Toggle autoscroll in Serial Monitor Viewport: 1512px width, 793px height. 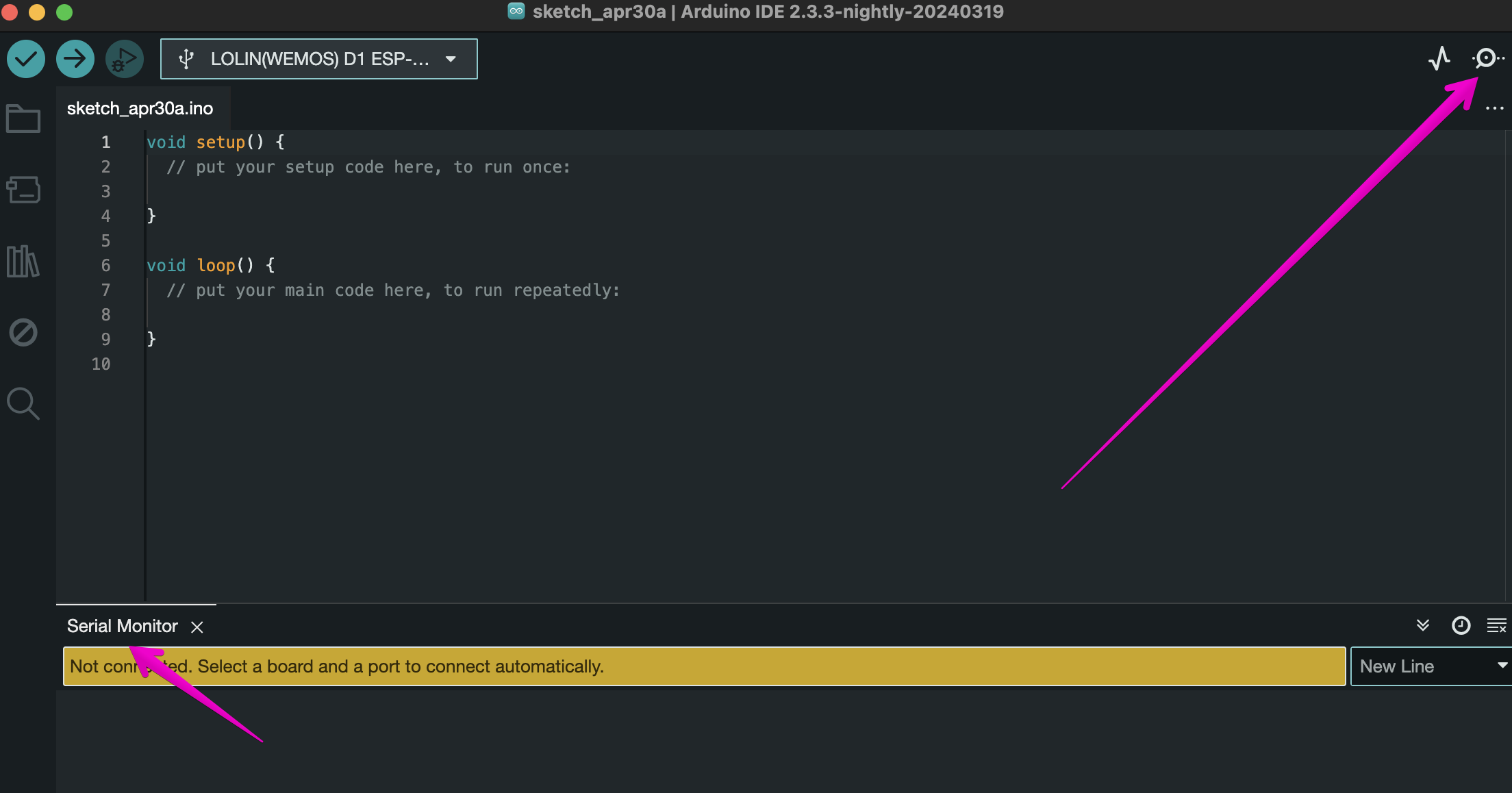click(x=1423, y=625)
